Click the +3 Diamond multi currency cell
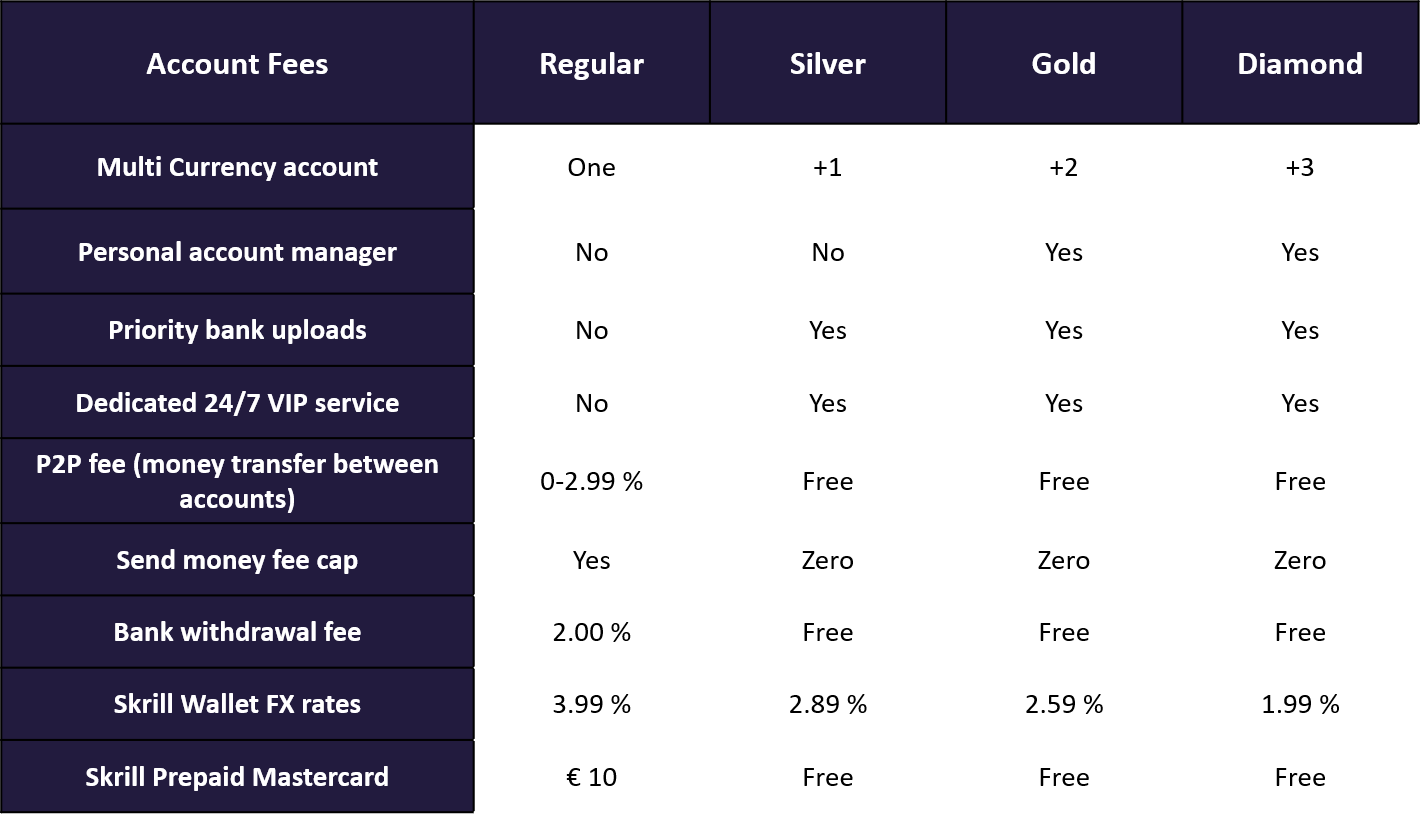 click(x=1299, y=167)
